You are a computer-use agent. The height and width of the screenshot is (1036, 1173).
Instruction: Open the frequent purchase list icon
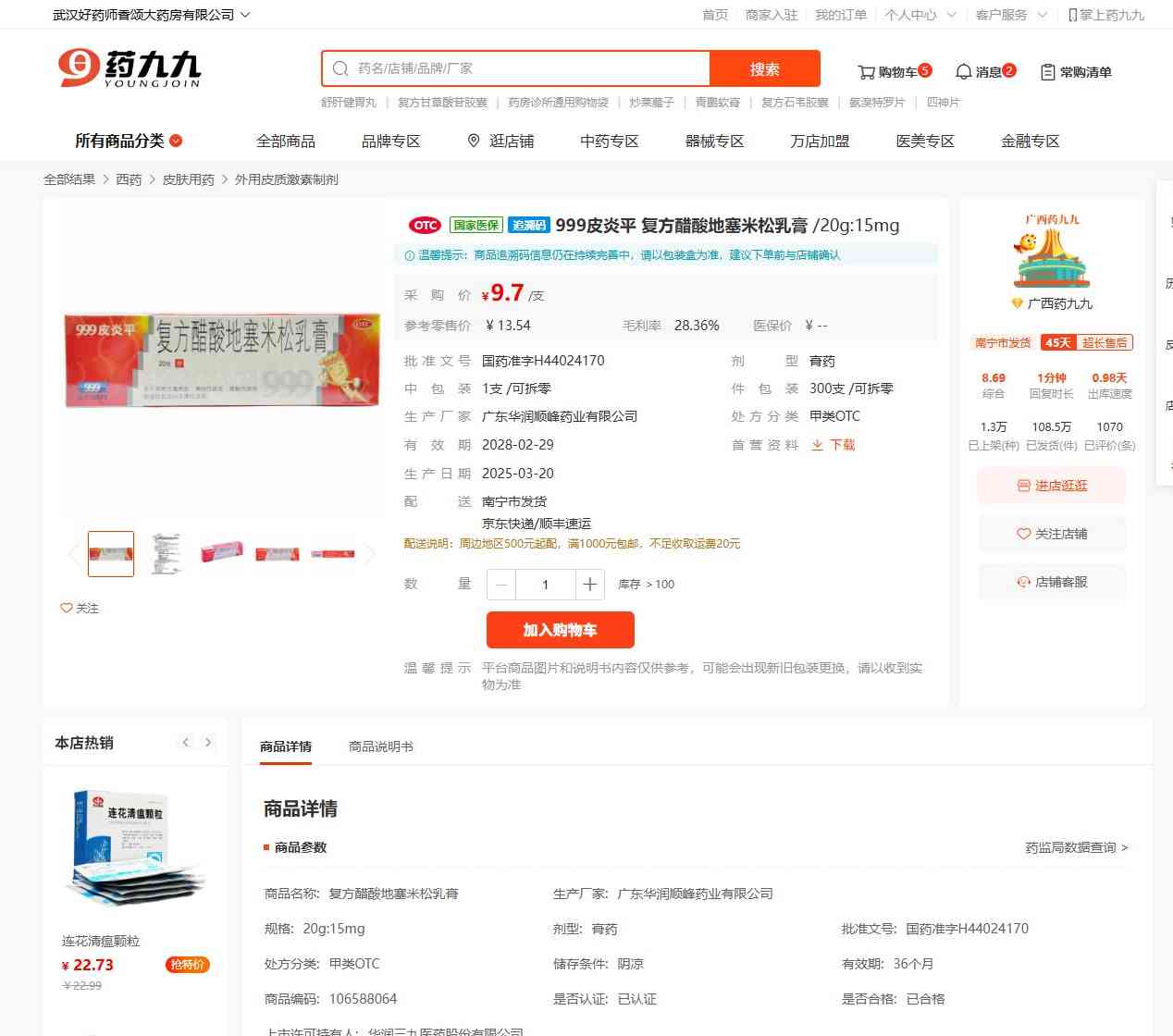[1047, 72]
